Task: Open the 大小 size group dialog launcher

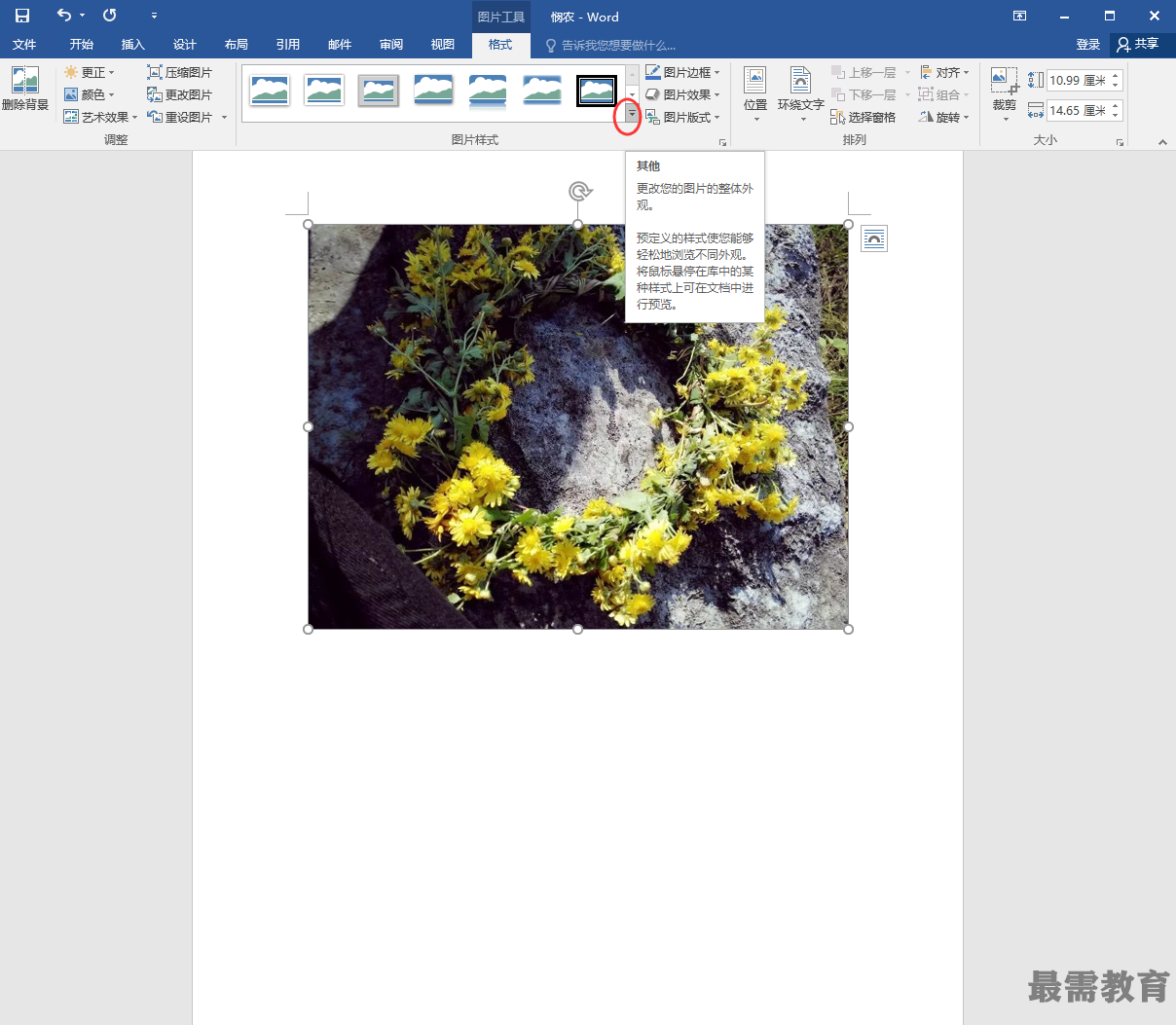Action: click(x=1121, y=142)
